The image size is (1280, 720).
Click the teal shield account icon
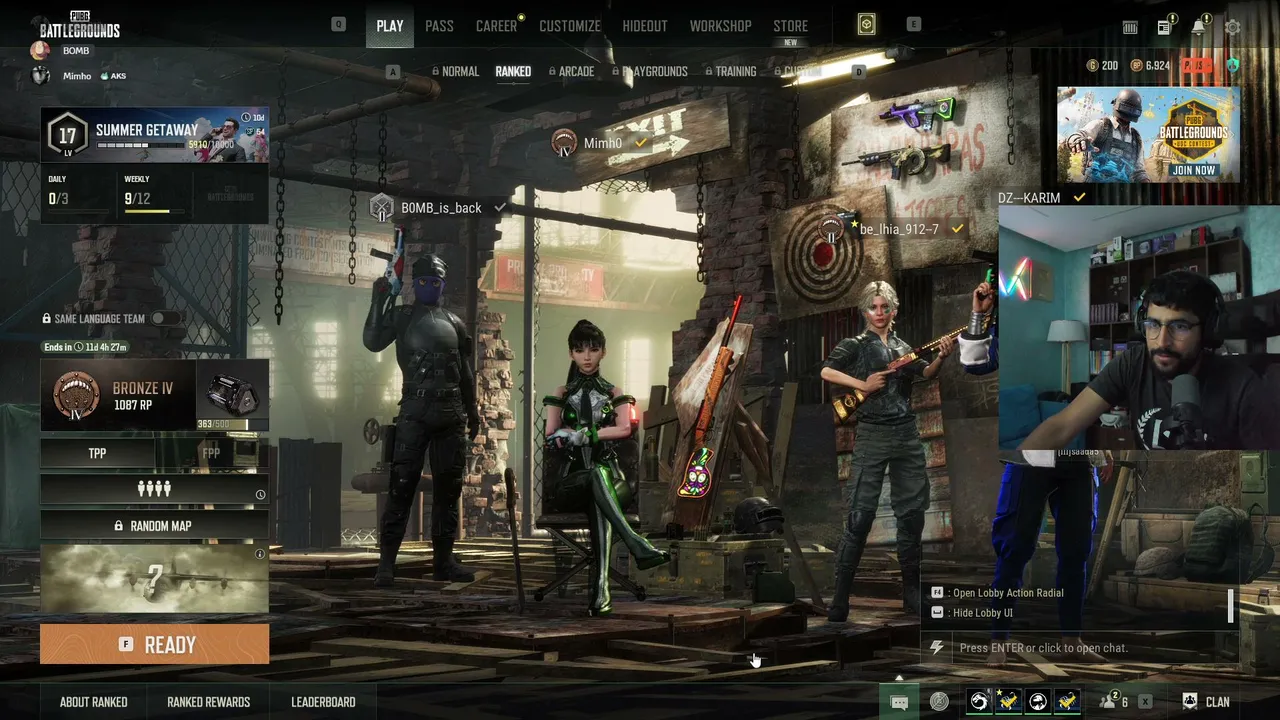pyautogui.click(x=1232, y=66)
